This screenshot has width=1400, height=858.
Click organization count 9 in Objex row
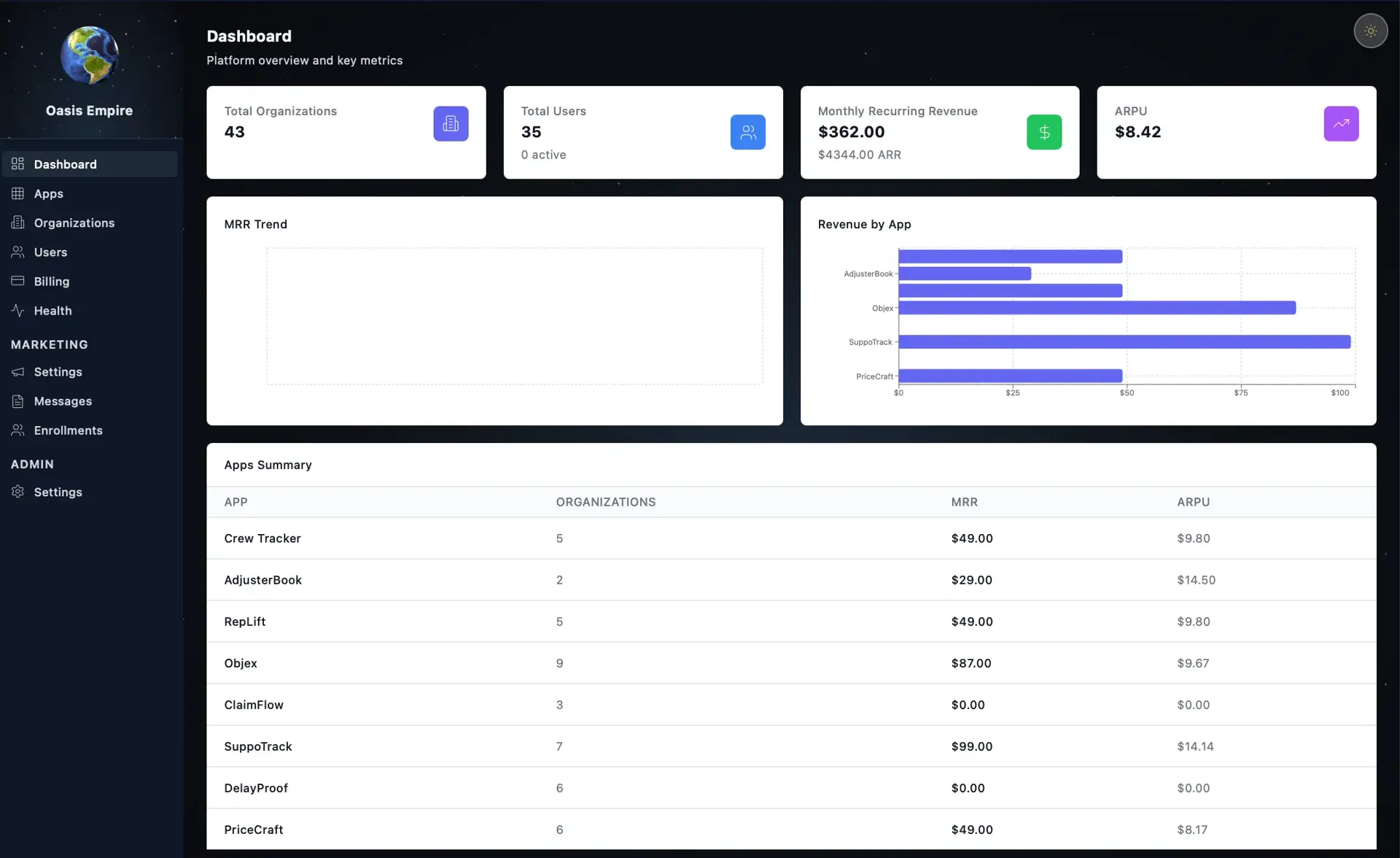[559, 663]
